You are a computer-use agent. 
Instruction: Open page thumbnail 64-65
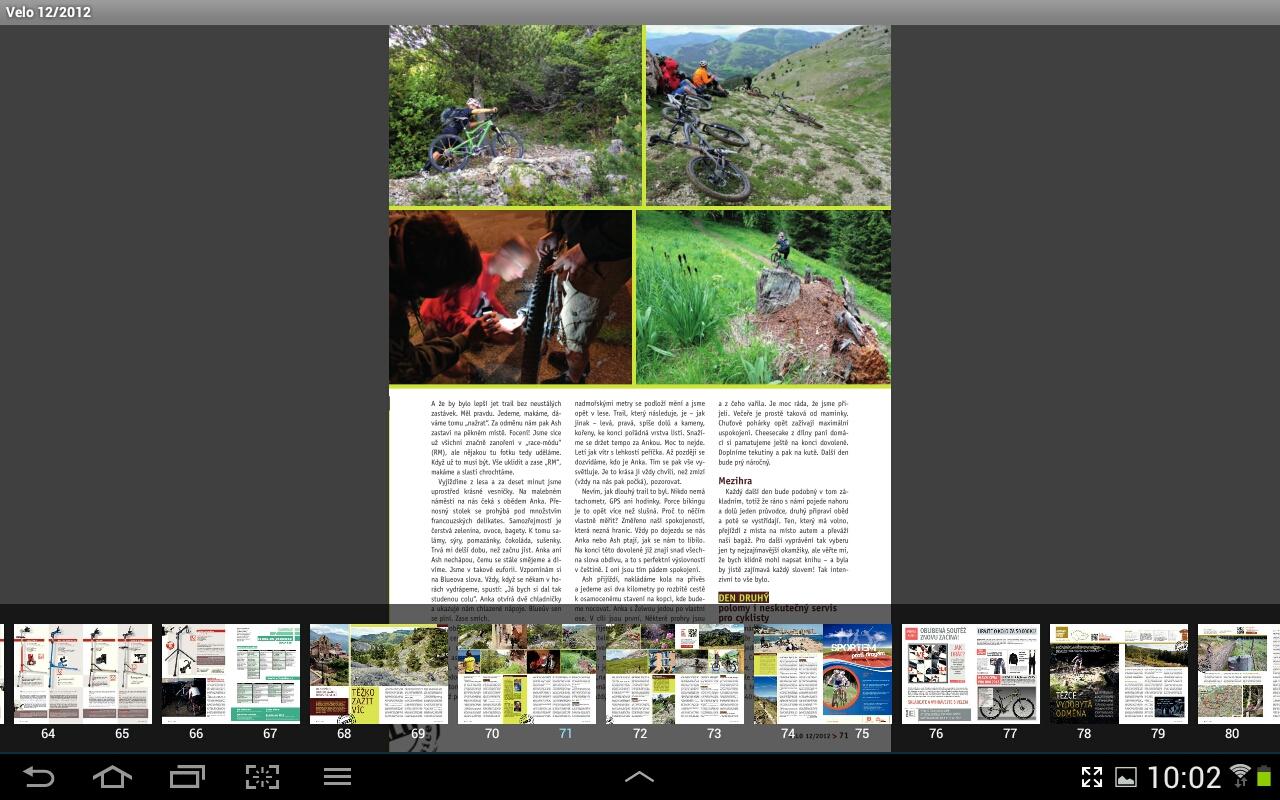coord(83,674)
